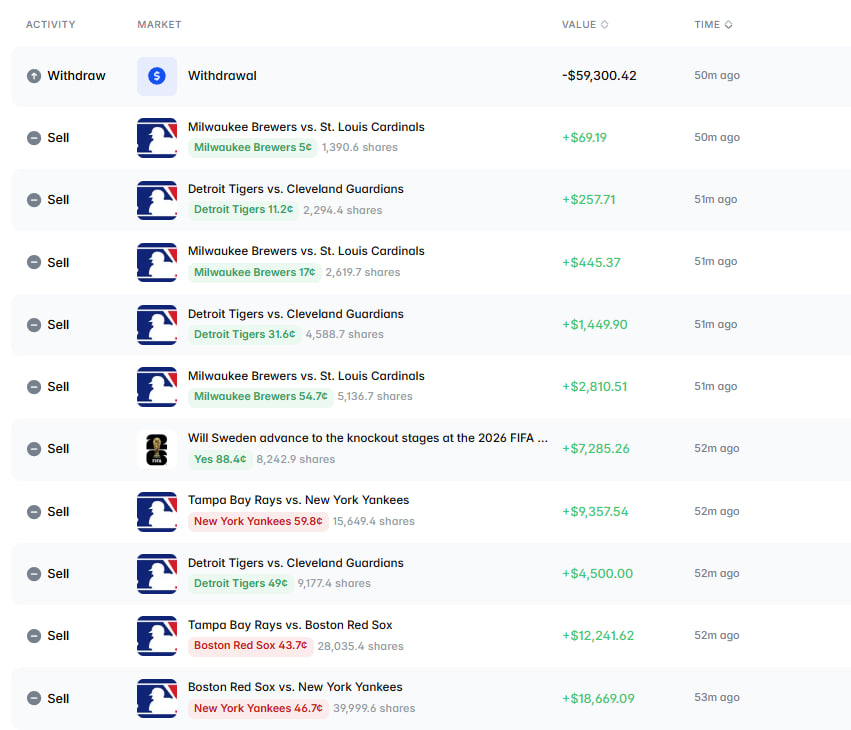Open Boston Red Sox vs. New York Yankees

(295, 687)
